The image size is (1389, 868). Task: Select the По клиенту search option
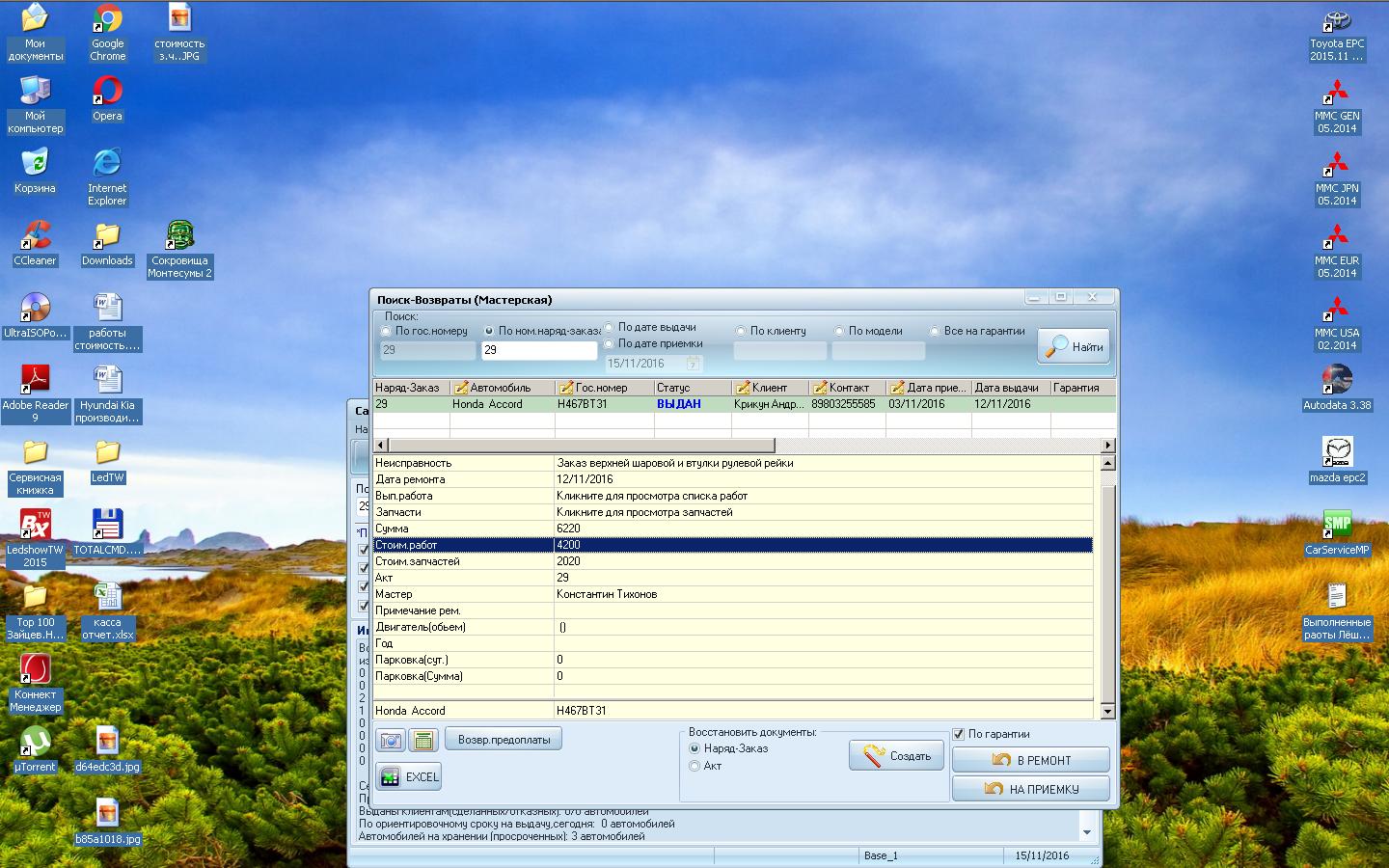pyautogui.click(x=741, y=331)
